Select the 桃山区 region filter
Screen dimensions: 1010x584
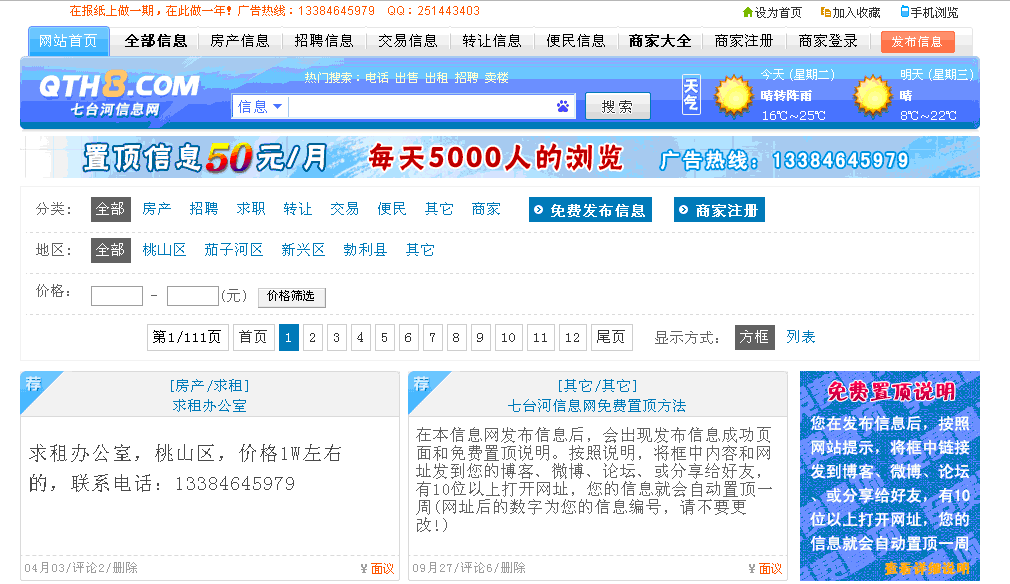164,250
